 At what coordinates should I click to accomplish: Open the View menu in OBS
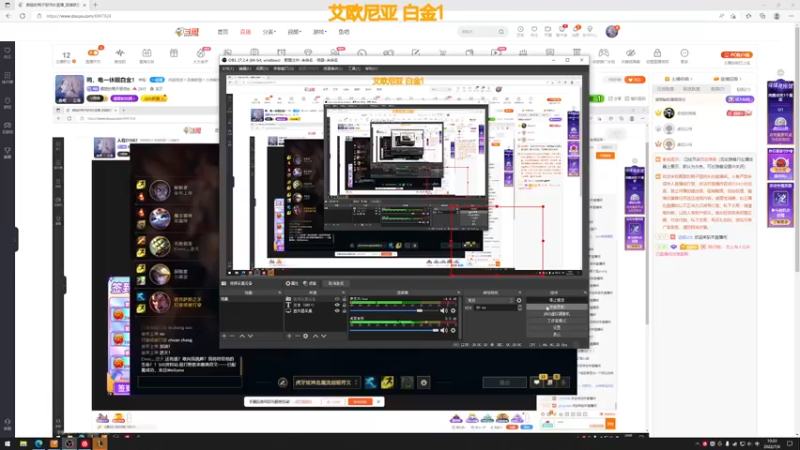coord(262,68)
